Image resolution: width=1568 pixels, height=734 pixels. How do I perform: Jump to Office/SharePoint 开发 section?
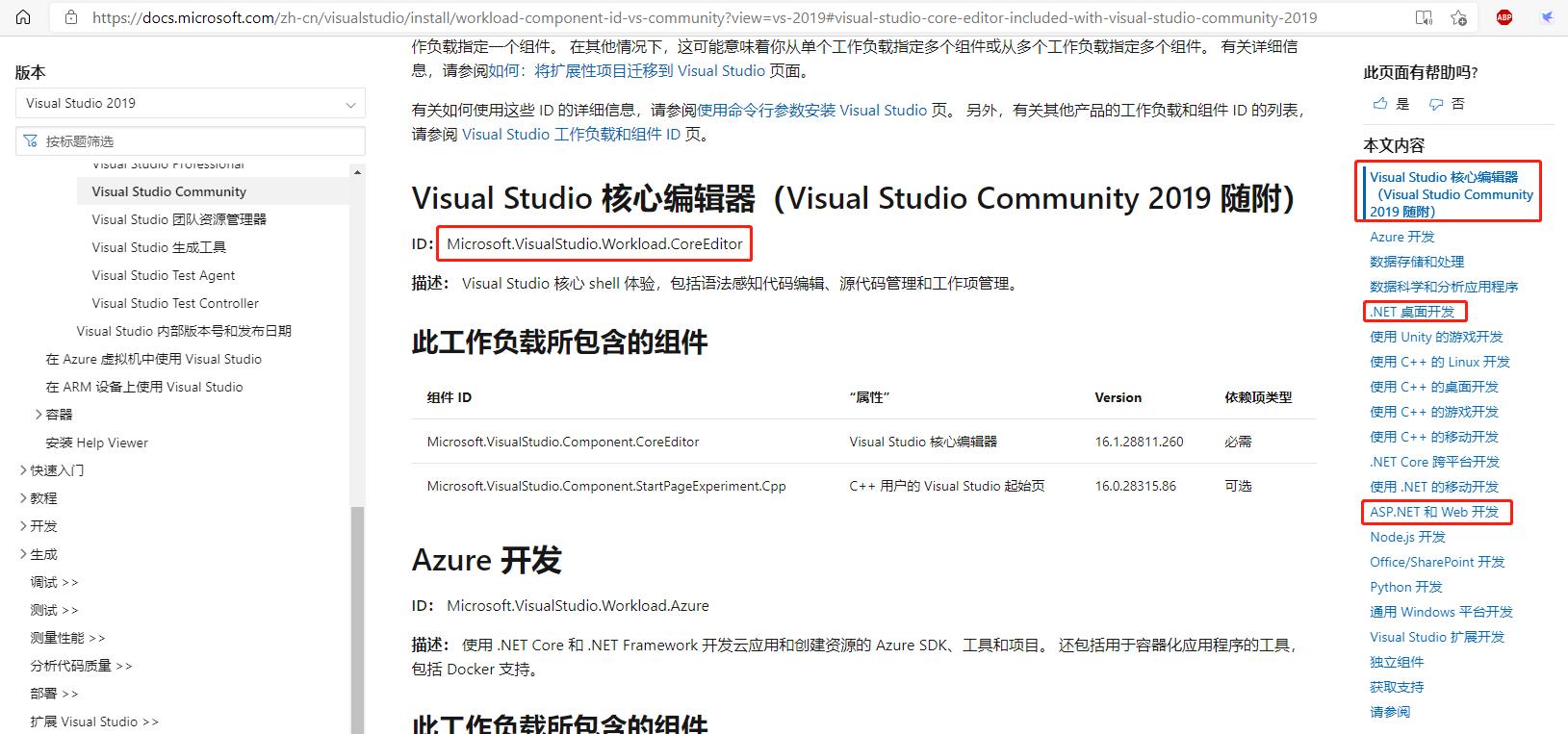click(x=1437, y=562)
